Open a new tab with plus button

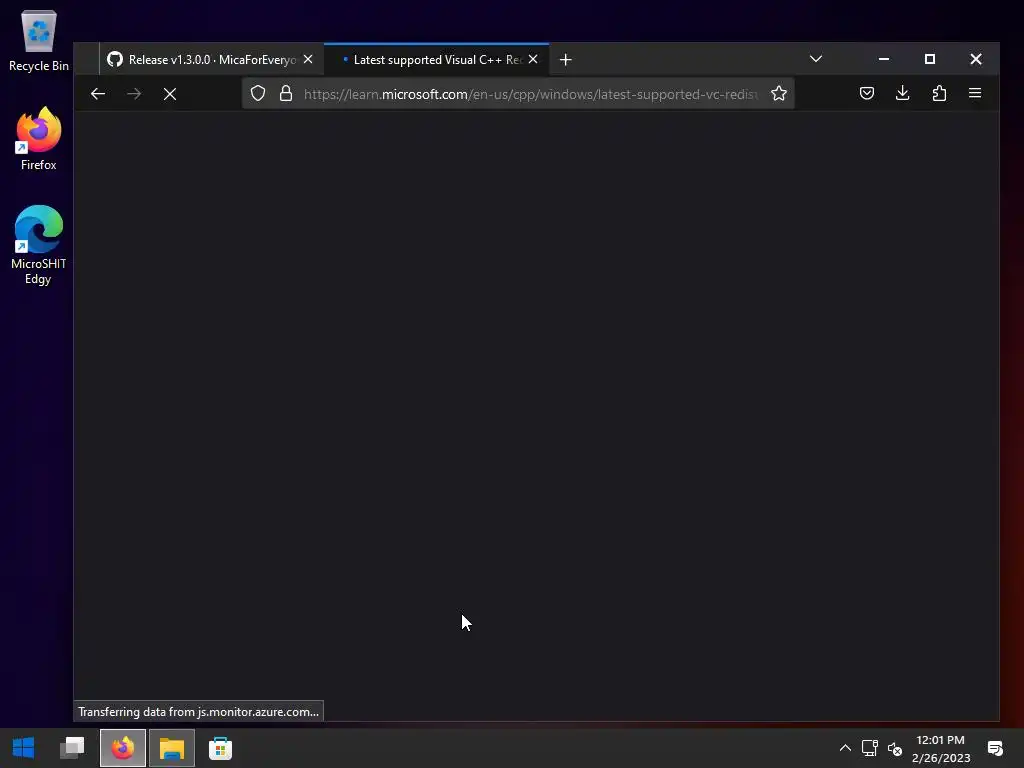coord(566,59)
